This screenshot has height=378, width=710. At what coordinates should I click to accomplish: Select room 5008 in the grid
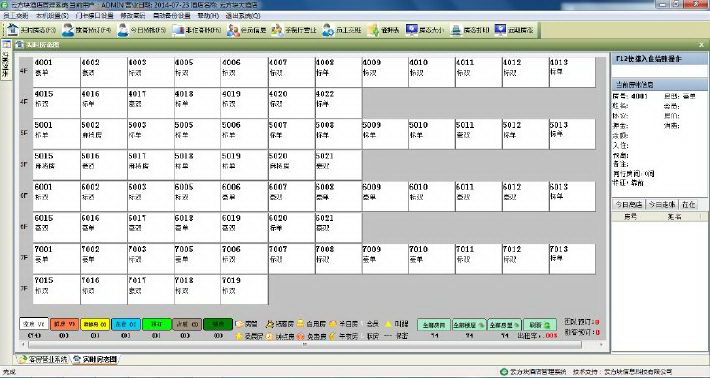tap(338, 134)
